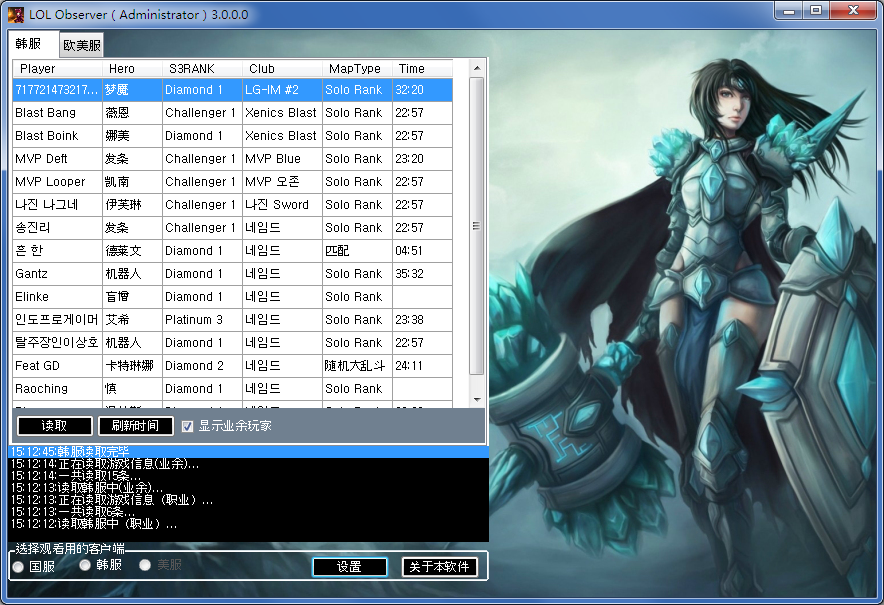
Task: Sort by the Club column header
Action: point(282,68)
